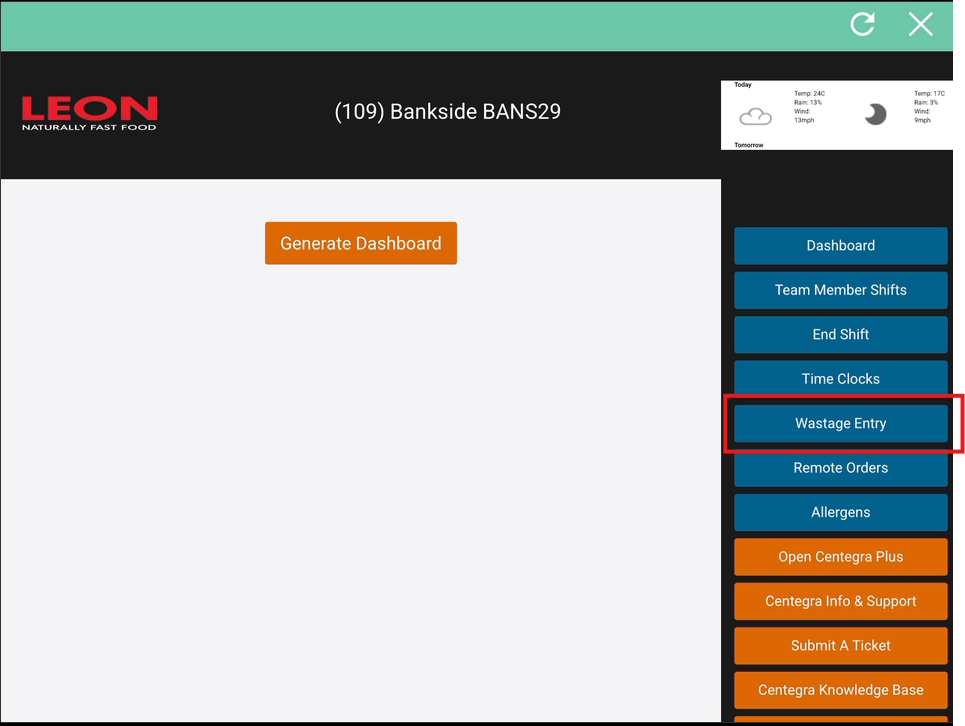Close the panel with the X icon

(x=920, y=24)
